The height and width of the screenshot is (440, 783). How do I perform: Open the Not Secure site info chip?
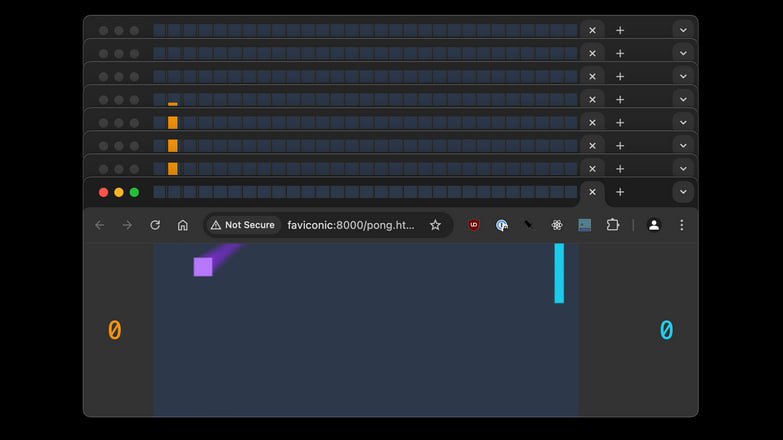click(x=243, y=225)
